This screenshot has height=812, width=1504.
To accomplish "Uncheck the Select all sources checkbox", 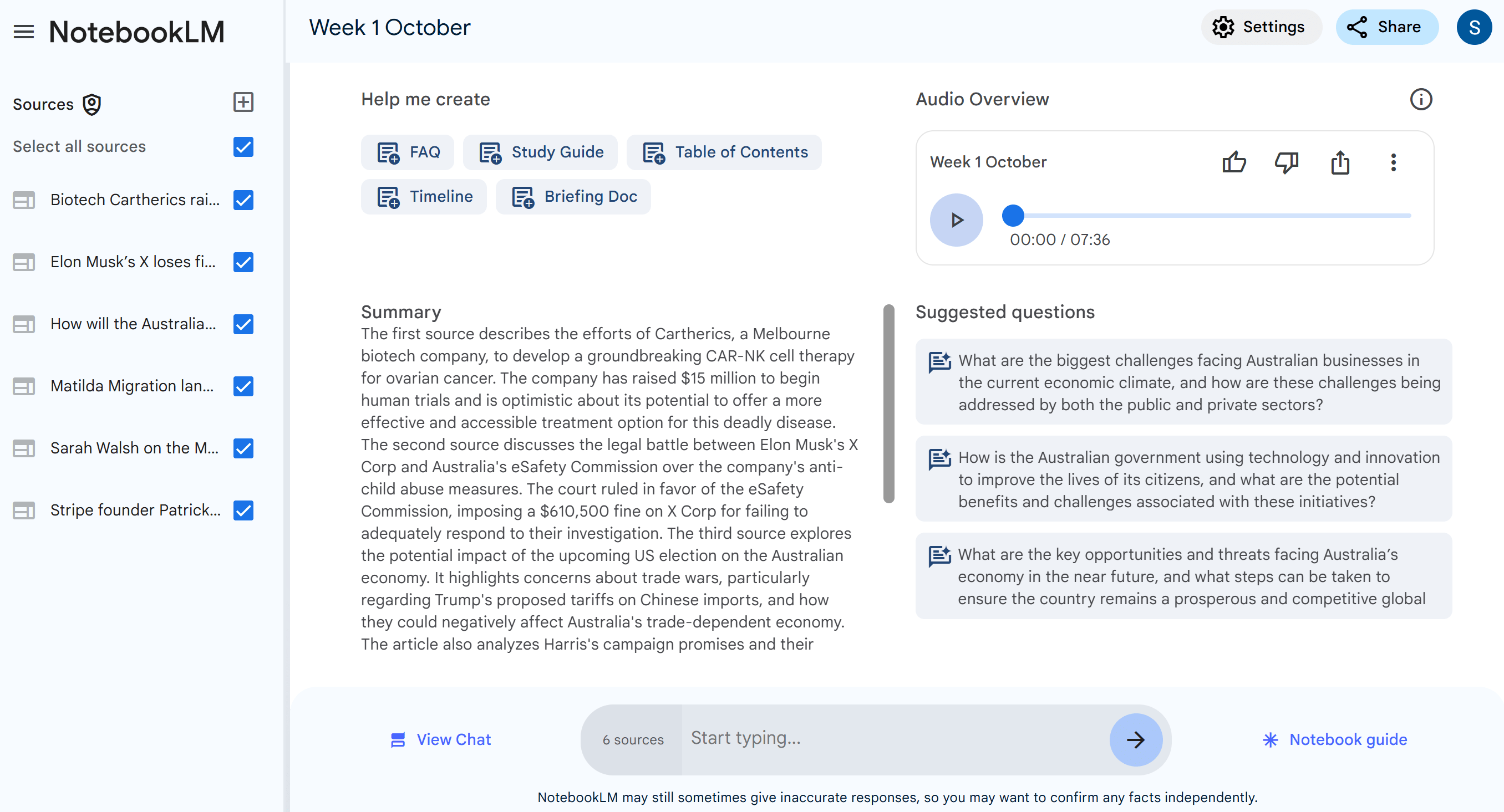I will tap(243, 147).
